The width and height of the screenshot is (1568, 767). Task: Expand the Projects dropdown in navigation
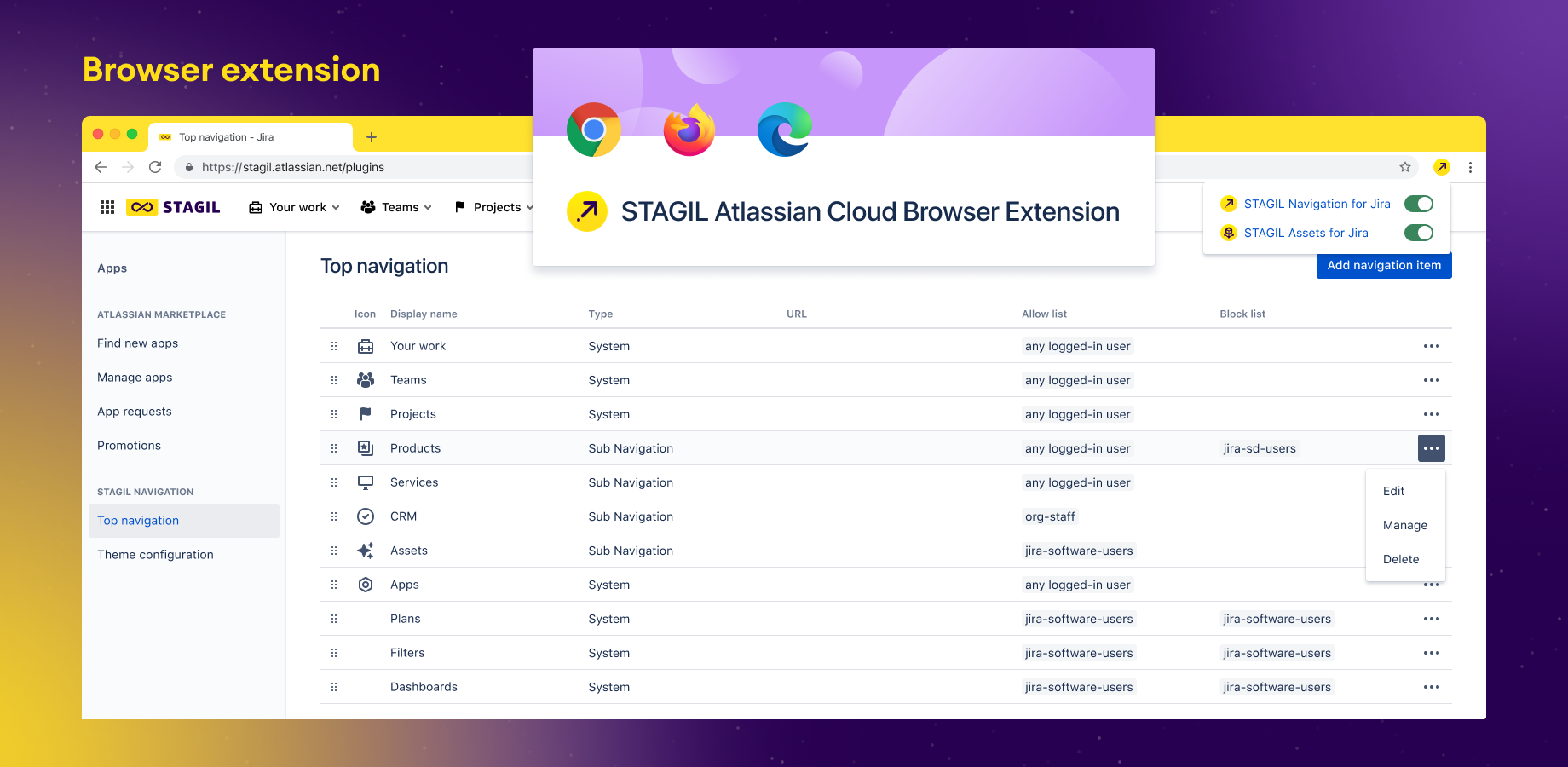pos(494,207)
